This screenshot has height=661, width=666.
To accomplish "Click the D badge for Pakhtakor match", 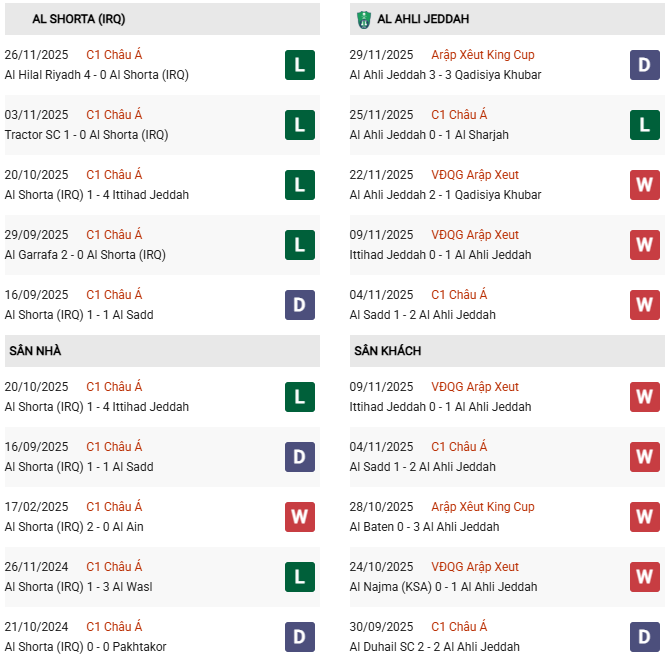I will click(299, 637).
